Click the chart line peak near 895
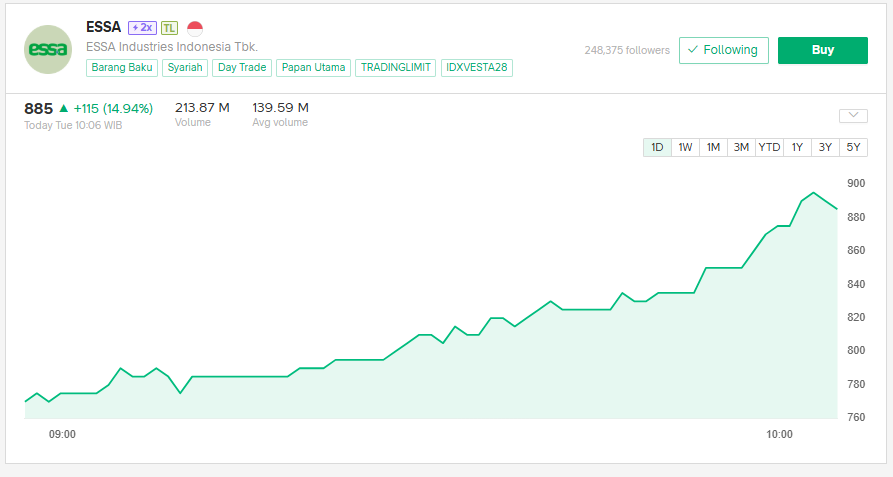Viewport: 893px width, 477px height. click(813, 193)
